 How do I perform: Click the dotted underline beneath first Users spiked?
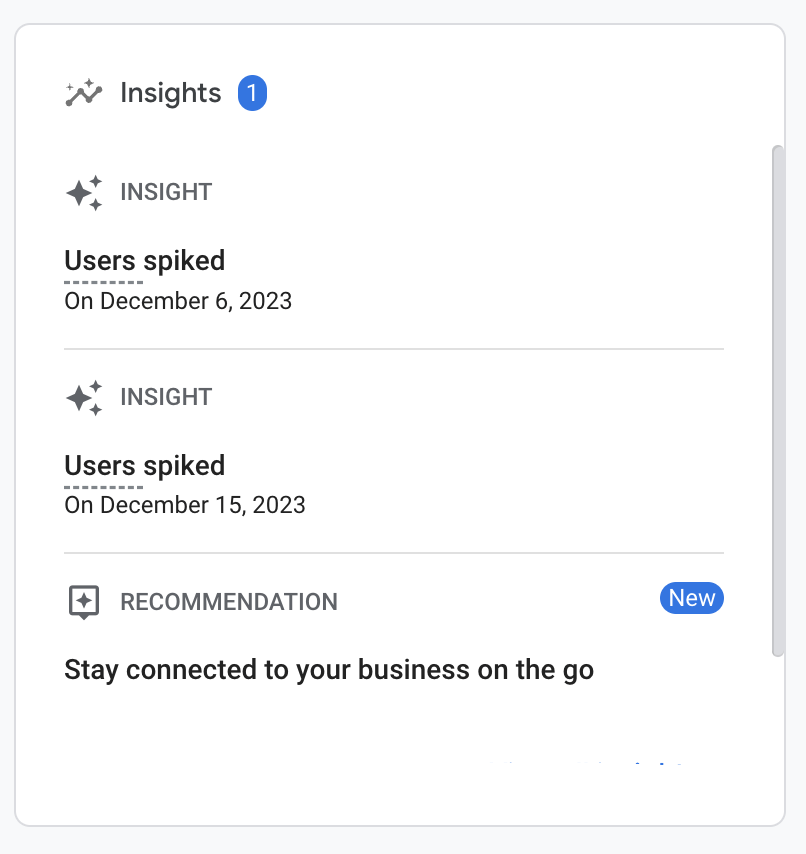104,283
